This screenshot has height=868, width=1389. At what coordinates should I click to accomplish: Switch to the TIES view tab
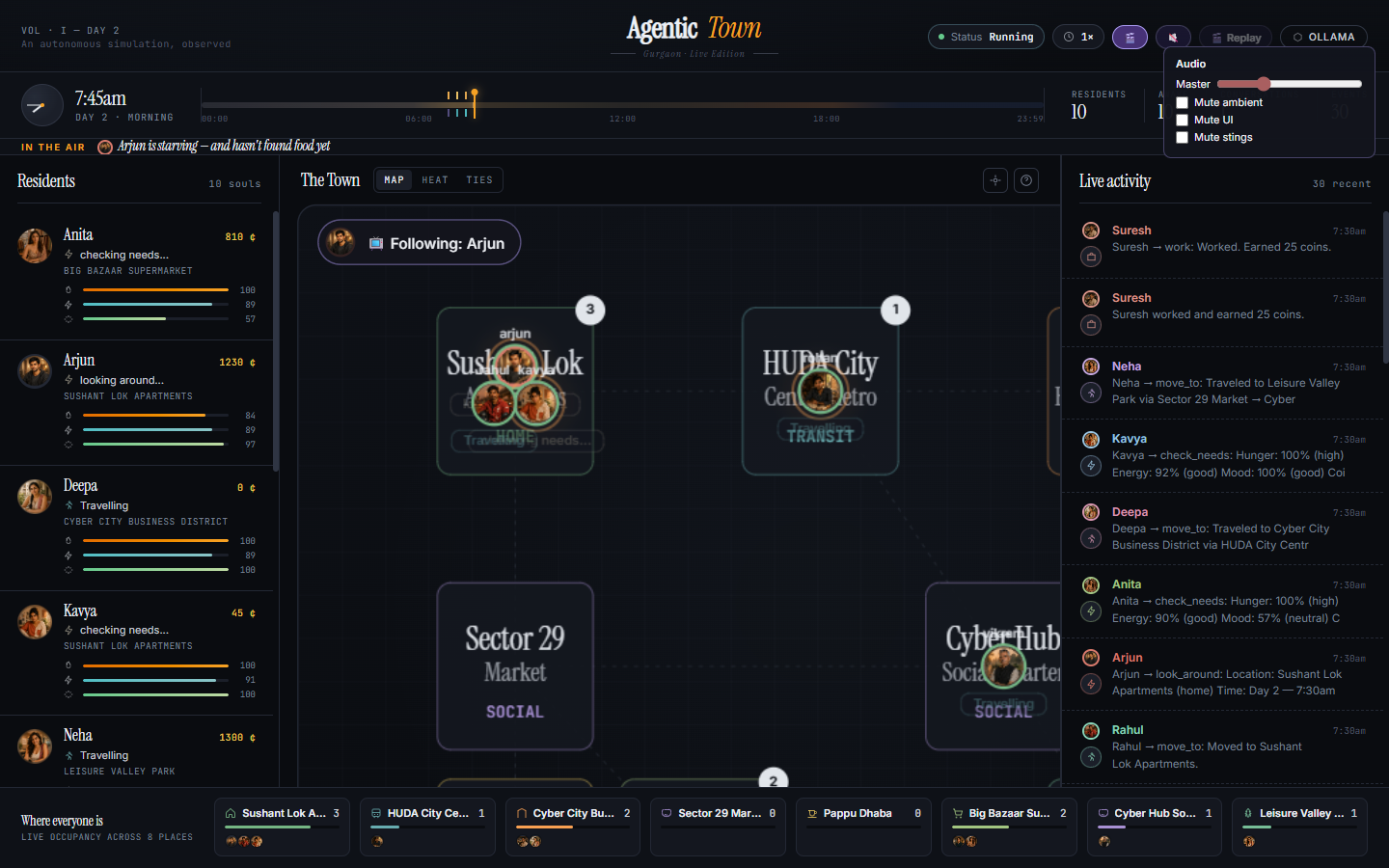coord(479,179)
